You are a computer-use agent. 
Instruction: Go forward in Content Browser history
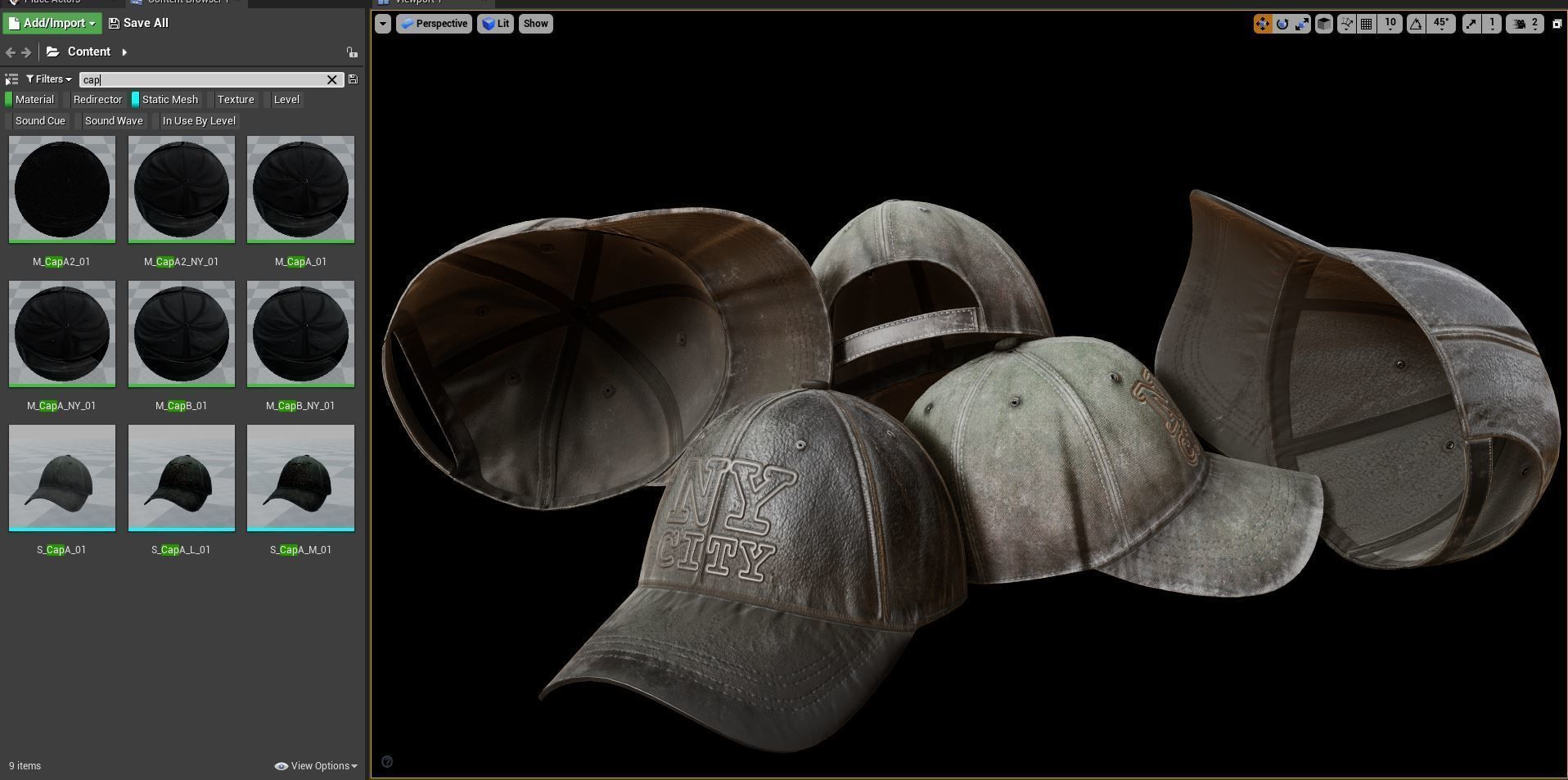point(26,52)
